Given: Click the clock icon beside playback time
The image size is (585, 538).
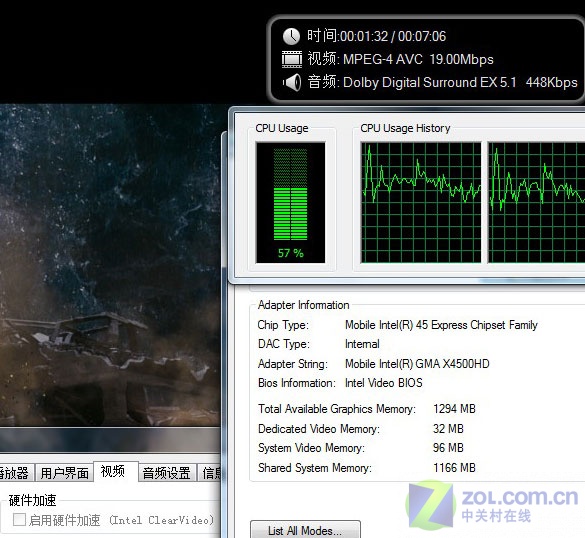Looking at the screenshot, I should [291, 37].
